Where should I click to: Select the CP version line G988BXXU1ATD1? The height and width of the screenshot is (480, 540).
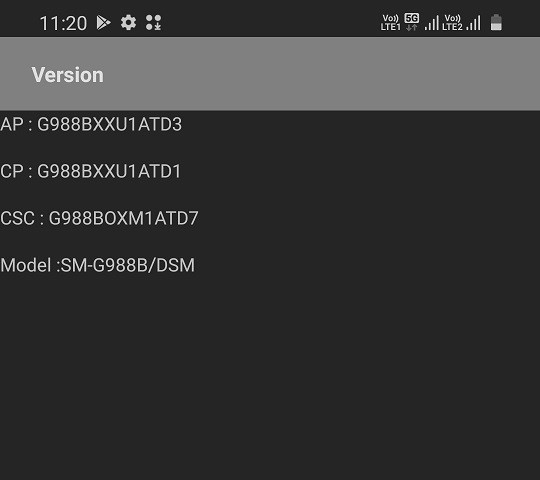(x=91, y=171)
